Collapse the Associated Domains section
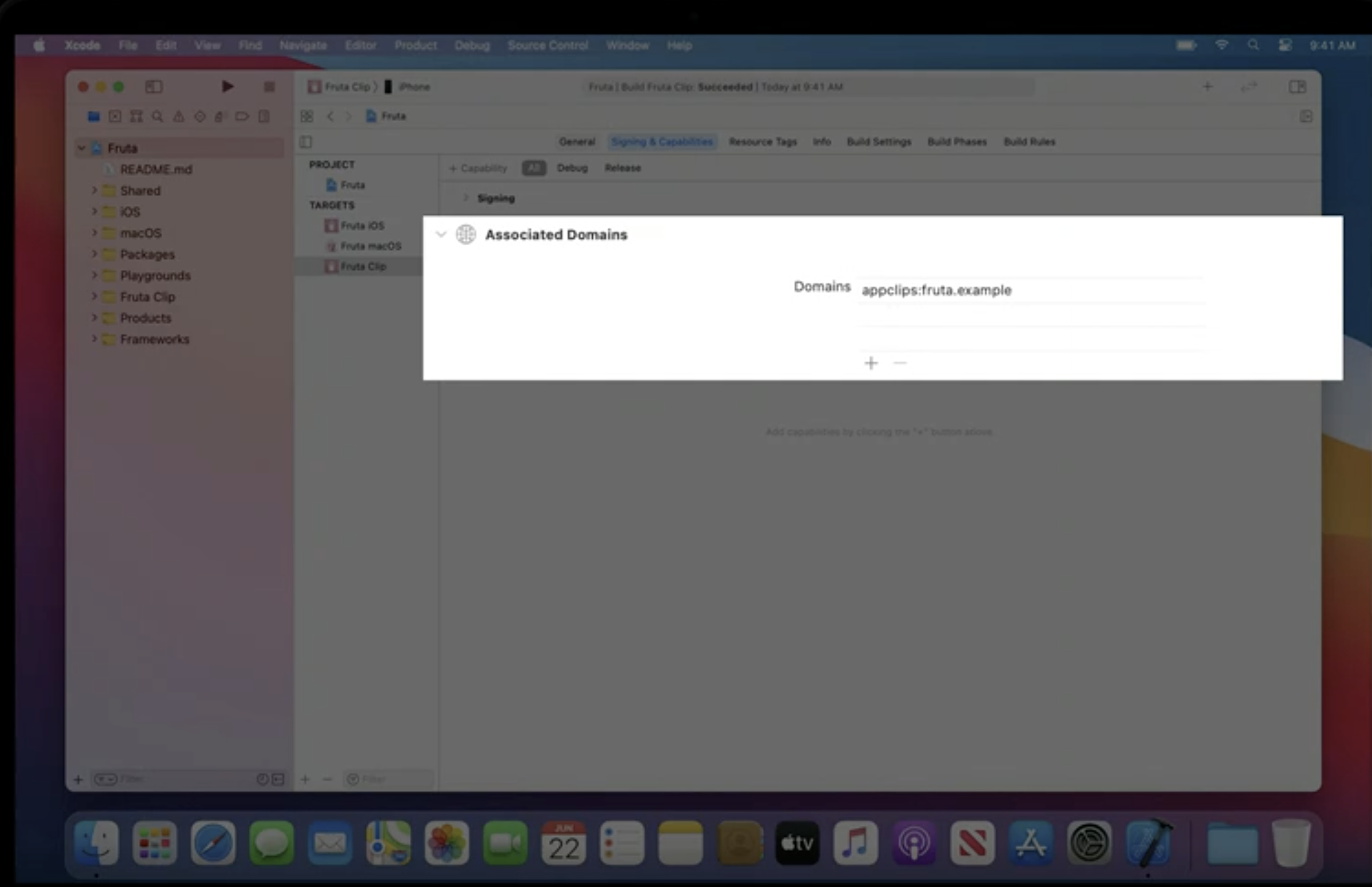 [441, 234]
